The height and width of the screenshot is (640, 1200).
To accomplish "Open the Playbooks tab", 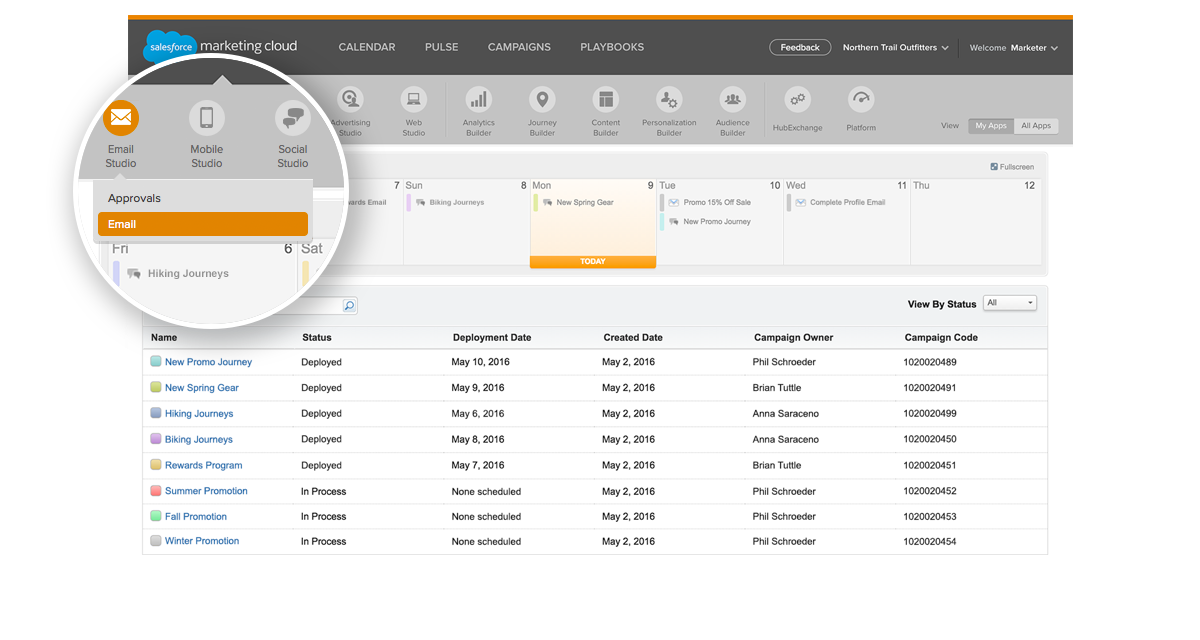I will [x=612, y=47].
